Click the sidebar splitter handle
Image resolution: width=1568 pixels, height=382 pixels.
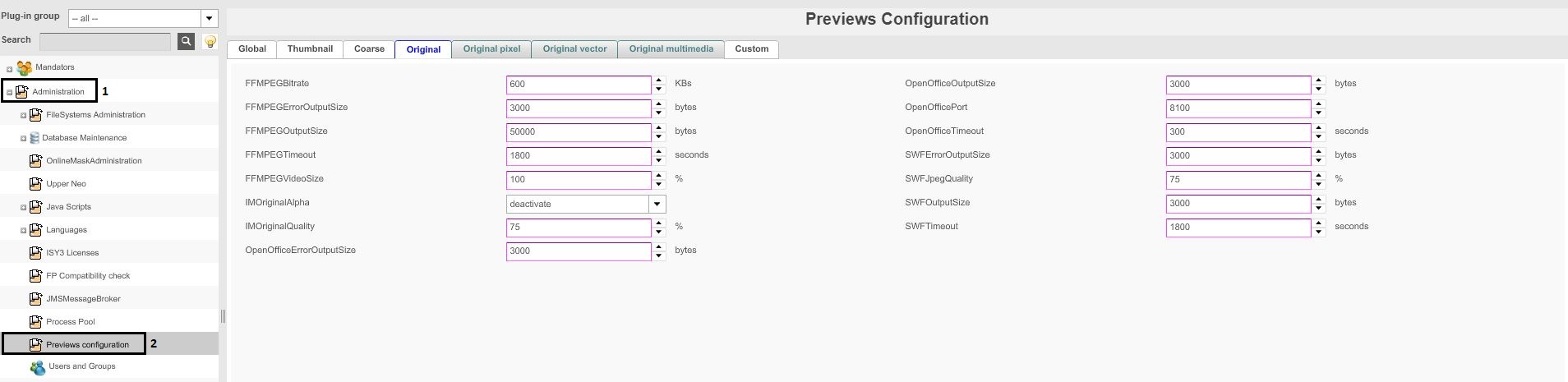223,316
